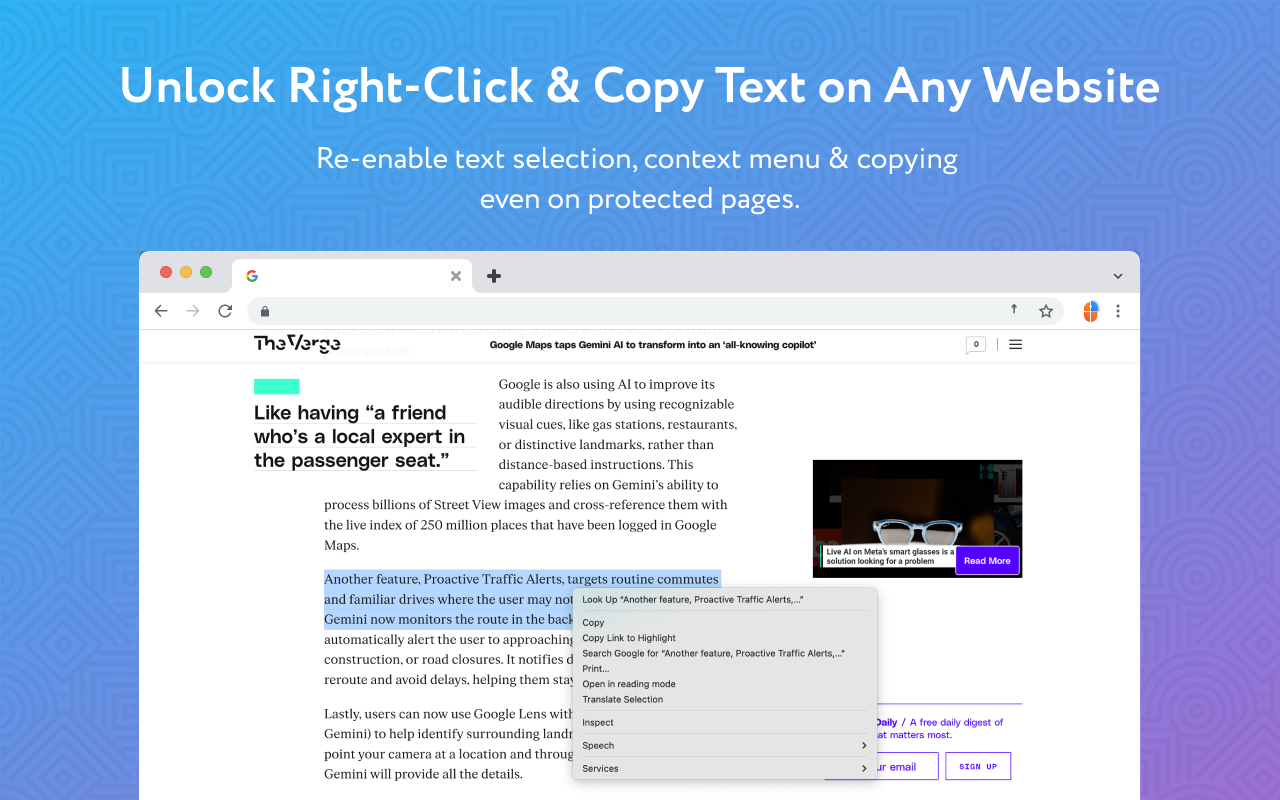Open the Meta smart glasses video thumbnail
This screenshot has height=800, width=1280.
[917, 518]
